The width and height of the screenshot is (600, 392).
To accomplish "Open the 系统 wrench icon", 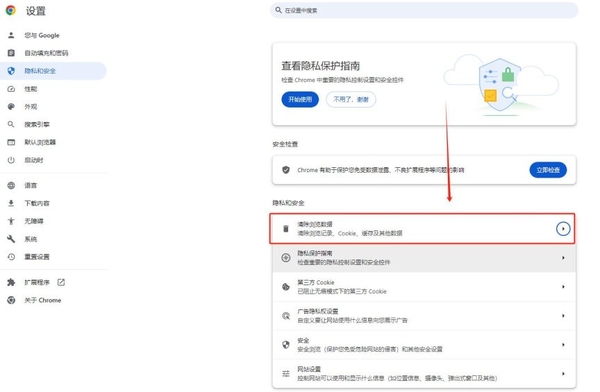I will coord(11,239).
